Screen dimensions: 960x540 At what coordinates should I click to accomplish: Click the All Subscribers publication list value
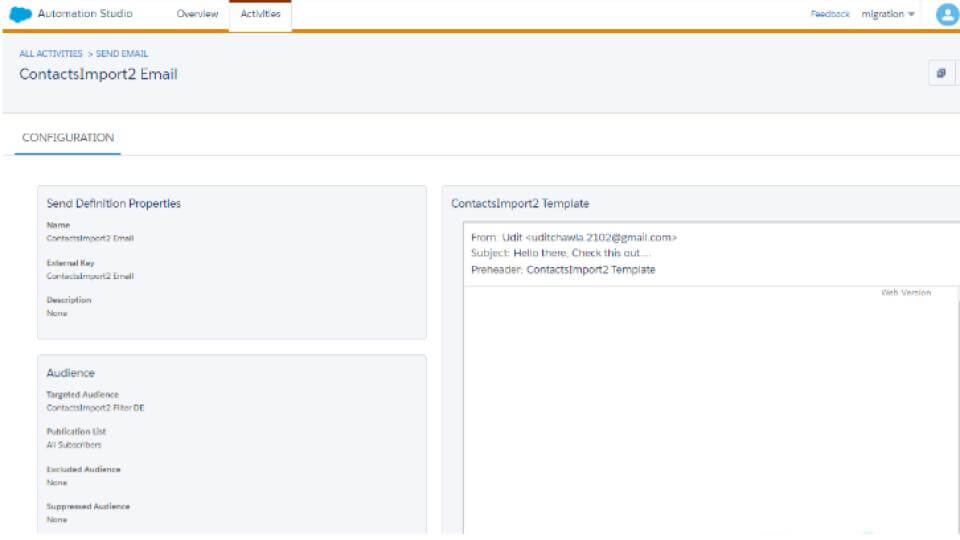tap(74, 445)
